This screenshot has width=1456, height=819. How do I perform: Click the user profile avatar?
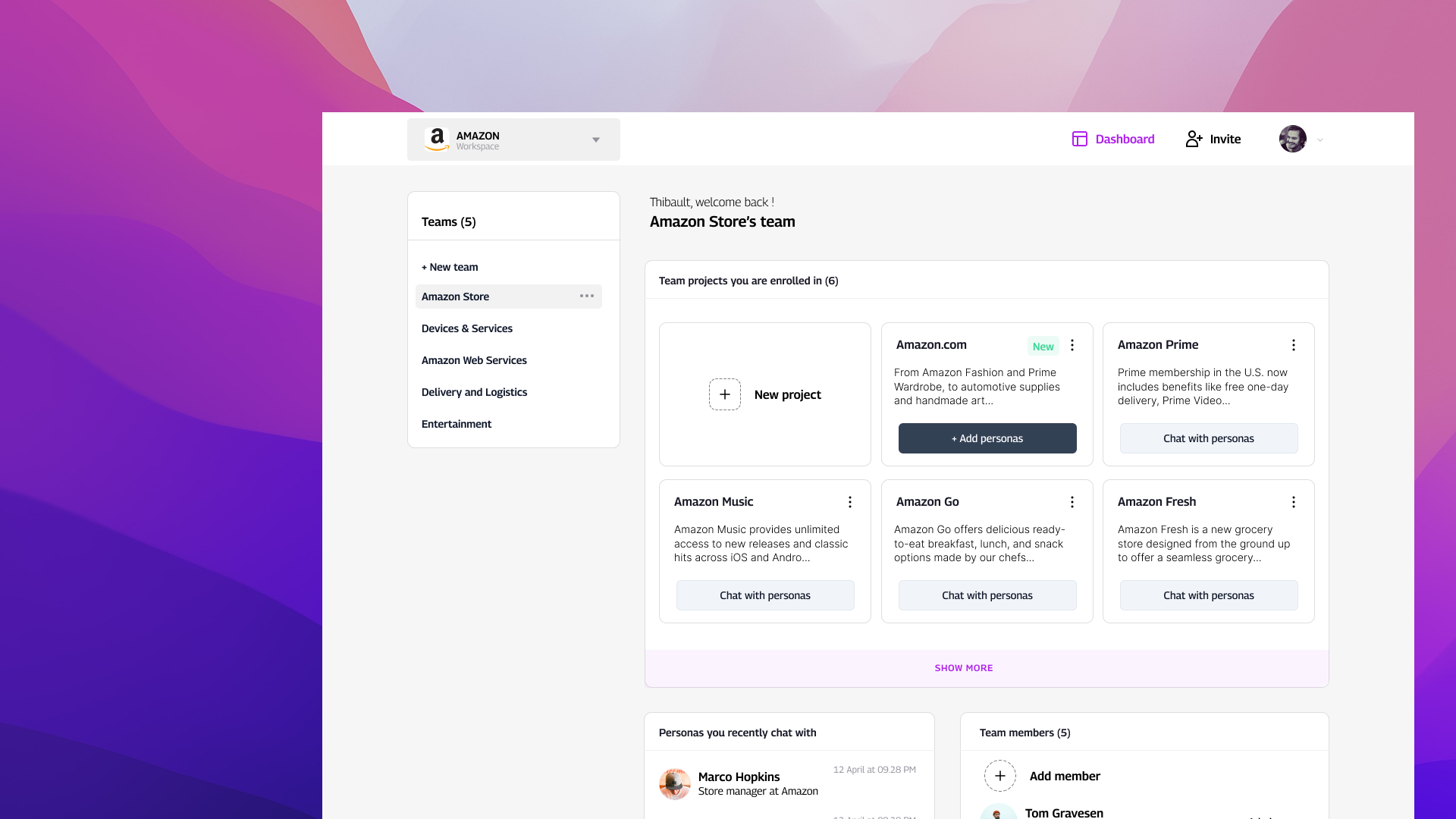tap(1293, 139)
